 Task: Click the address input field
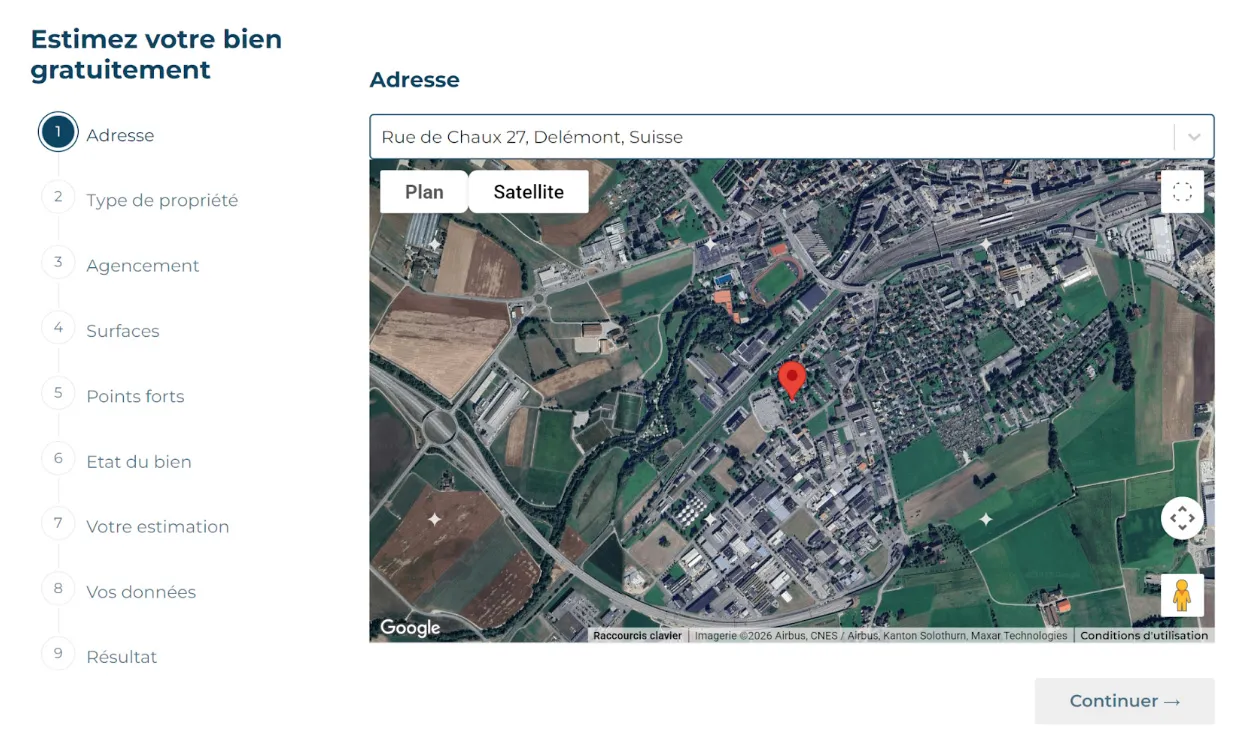point(700,136)
